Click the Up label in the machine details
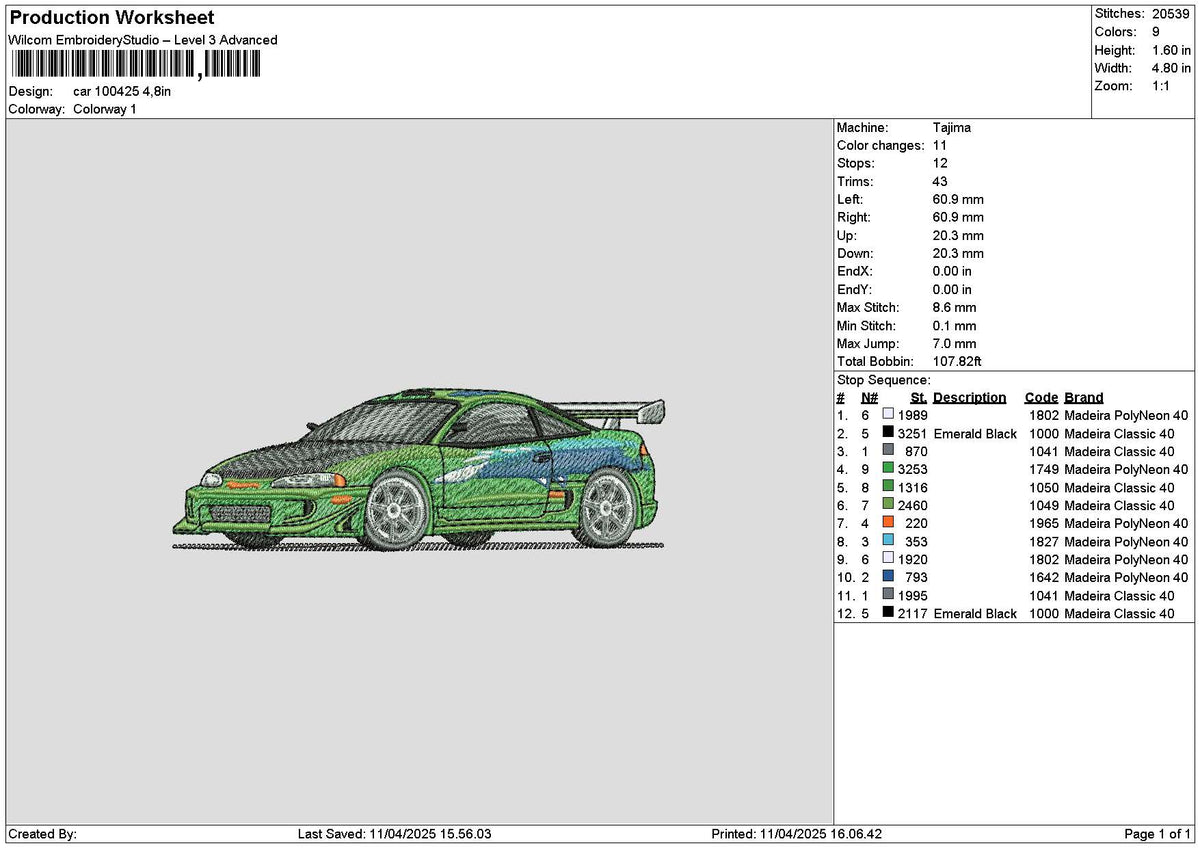This screenshot has width=1200, height=848. tap(848, 235)
